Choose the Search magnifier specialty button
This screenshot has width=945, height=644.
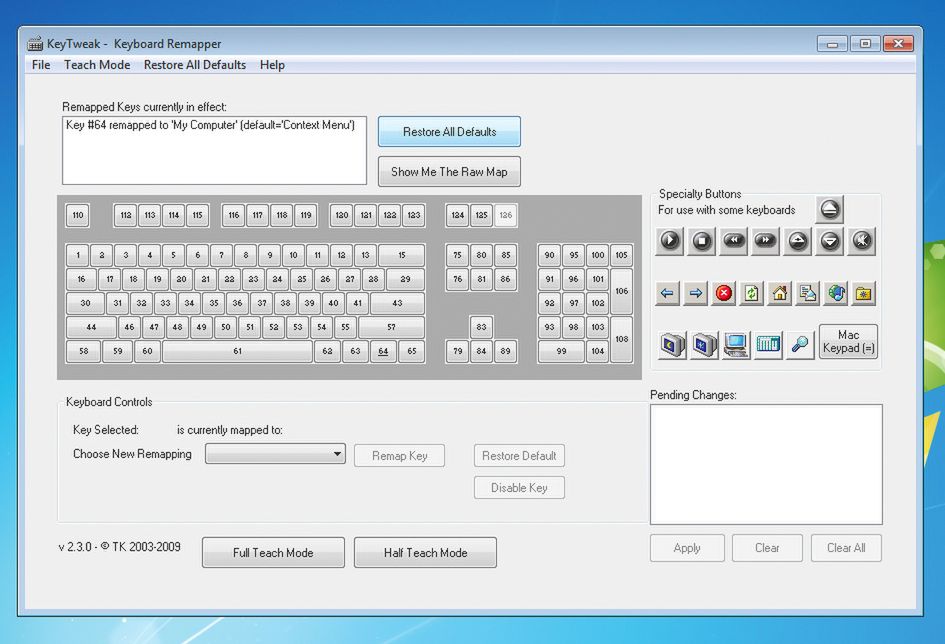pyautogui.click(x=800, y=345)
